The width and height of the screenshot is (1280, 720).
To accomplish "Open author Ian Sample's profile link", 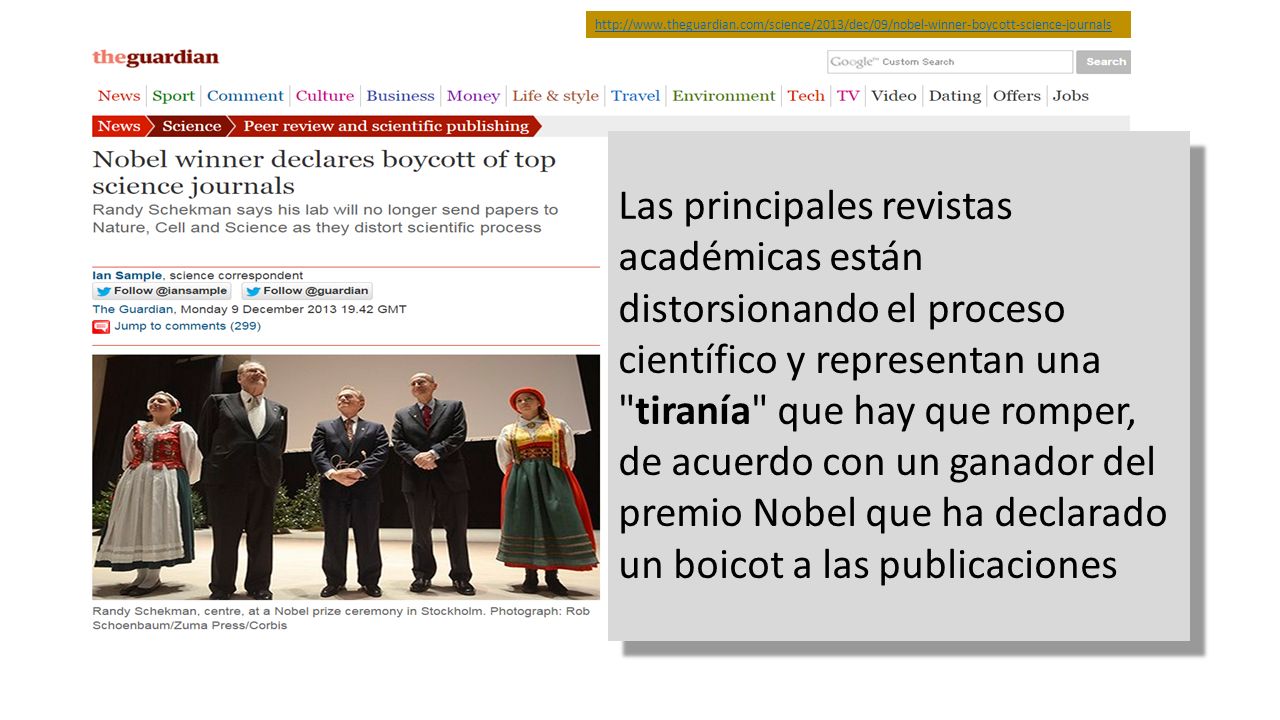I will click(x=129, y=275).
